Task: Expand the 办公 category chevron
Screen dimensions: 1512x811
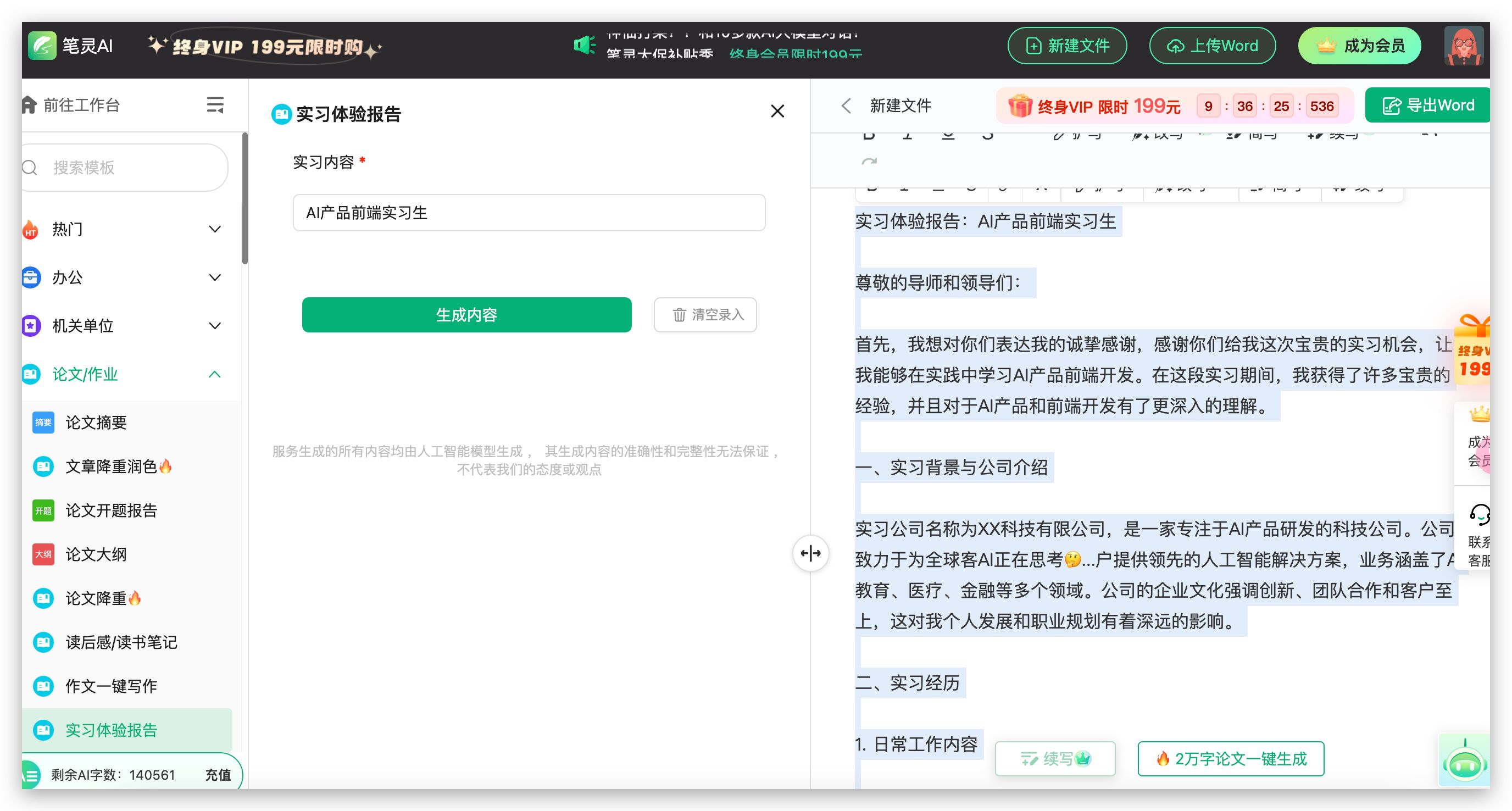Action: [215, 277]
